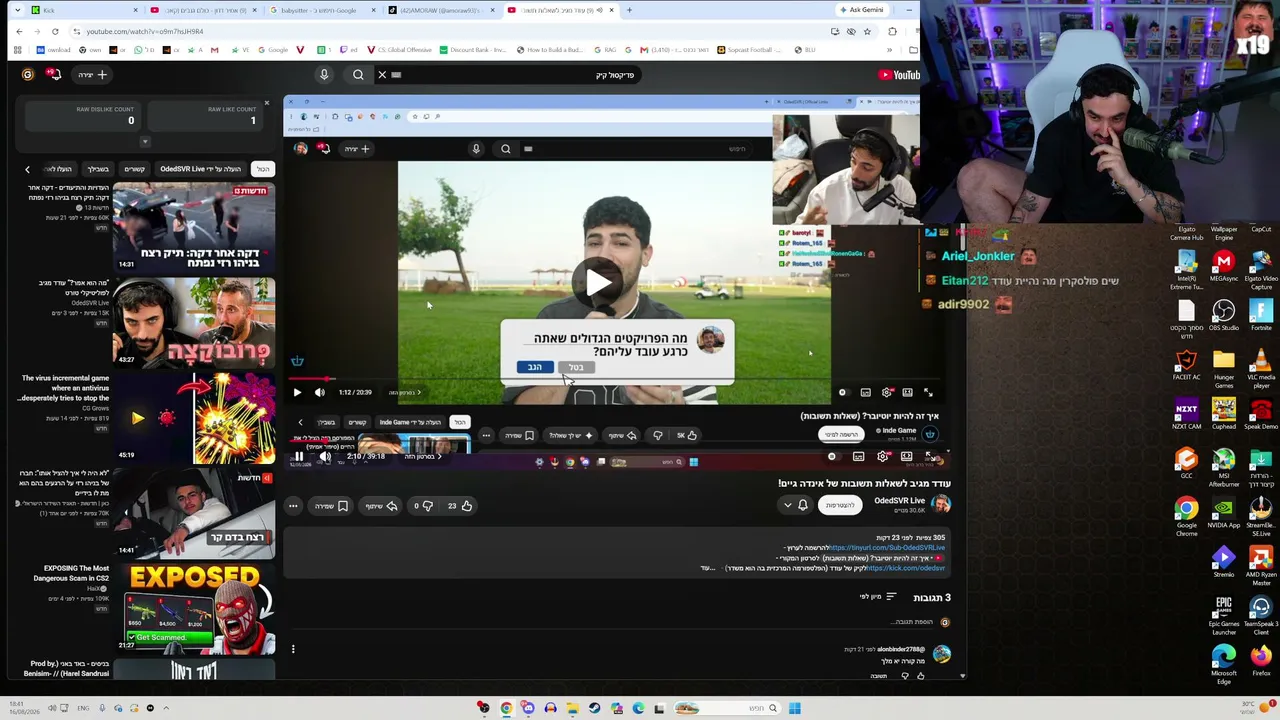Click the Ask Gemini button
Screen dimensions: 1280x720
pos(860,10)
